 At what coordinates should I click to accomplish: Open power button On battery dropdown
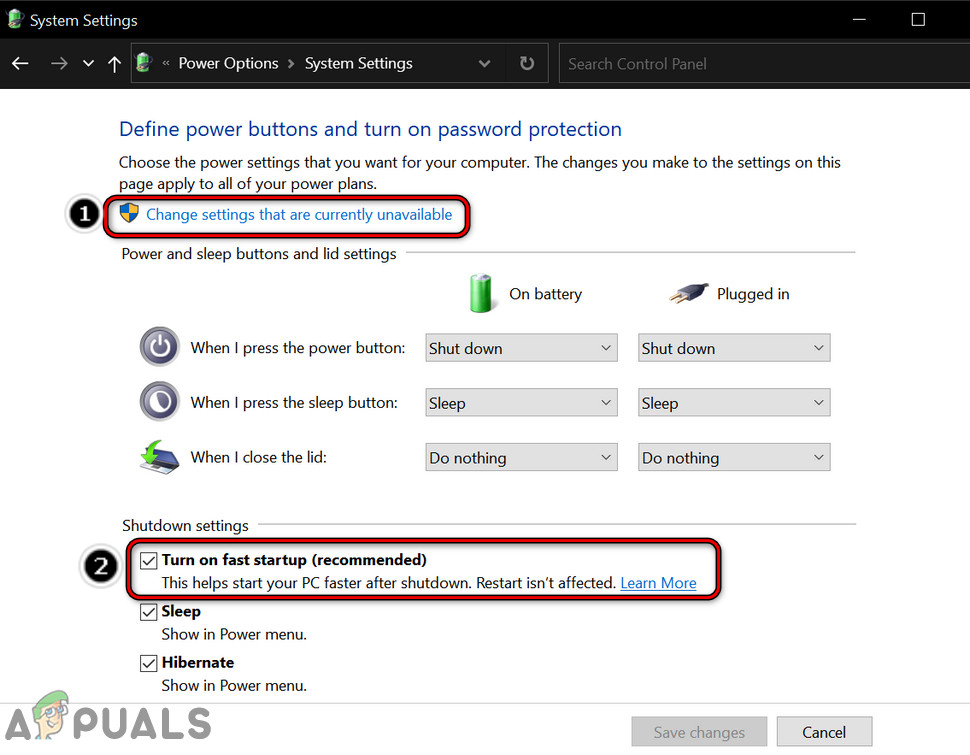click(520, 348)
